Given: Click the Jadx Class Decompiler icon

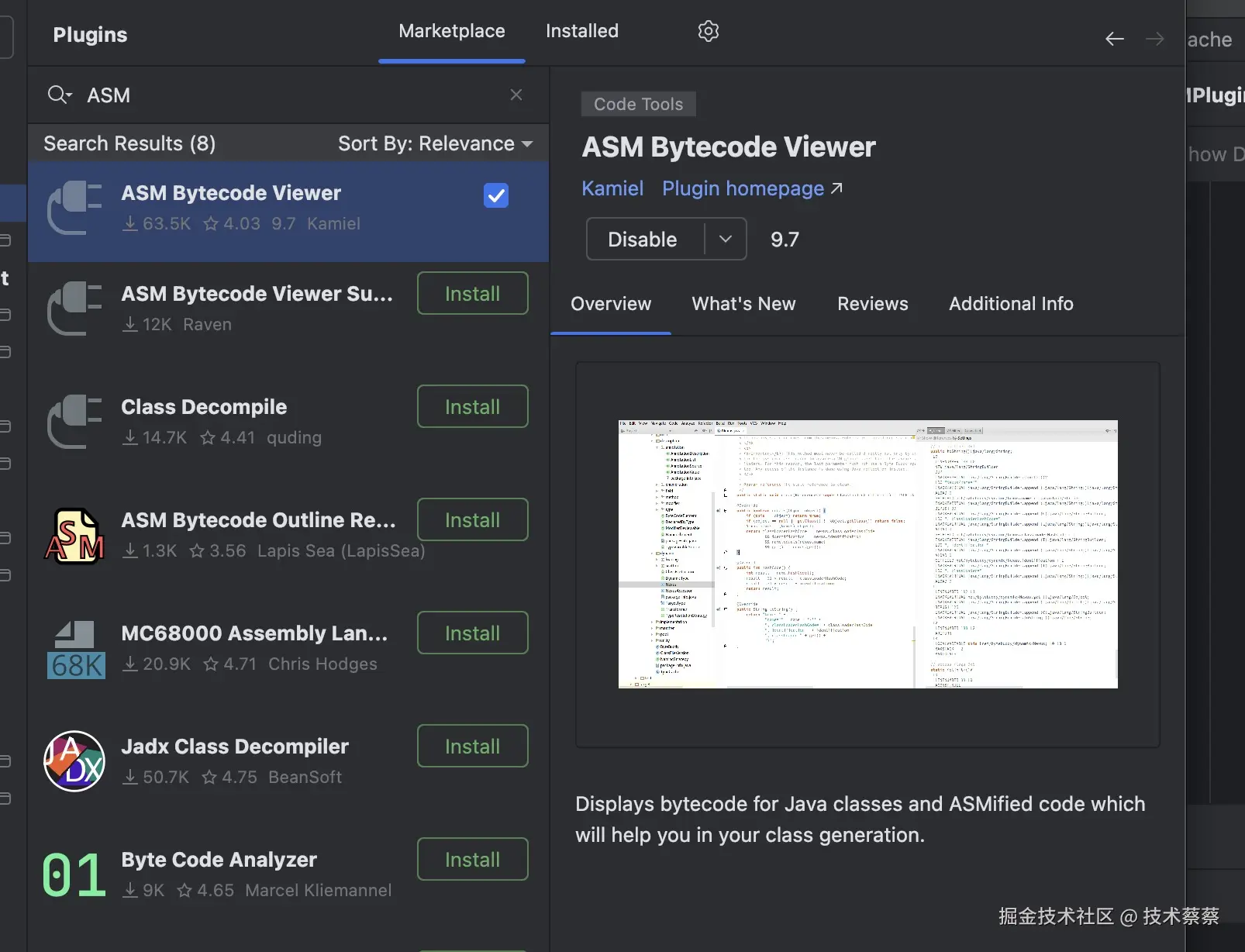Looking at the screenshot, I should coord(74,761).
